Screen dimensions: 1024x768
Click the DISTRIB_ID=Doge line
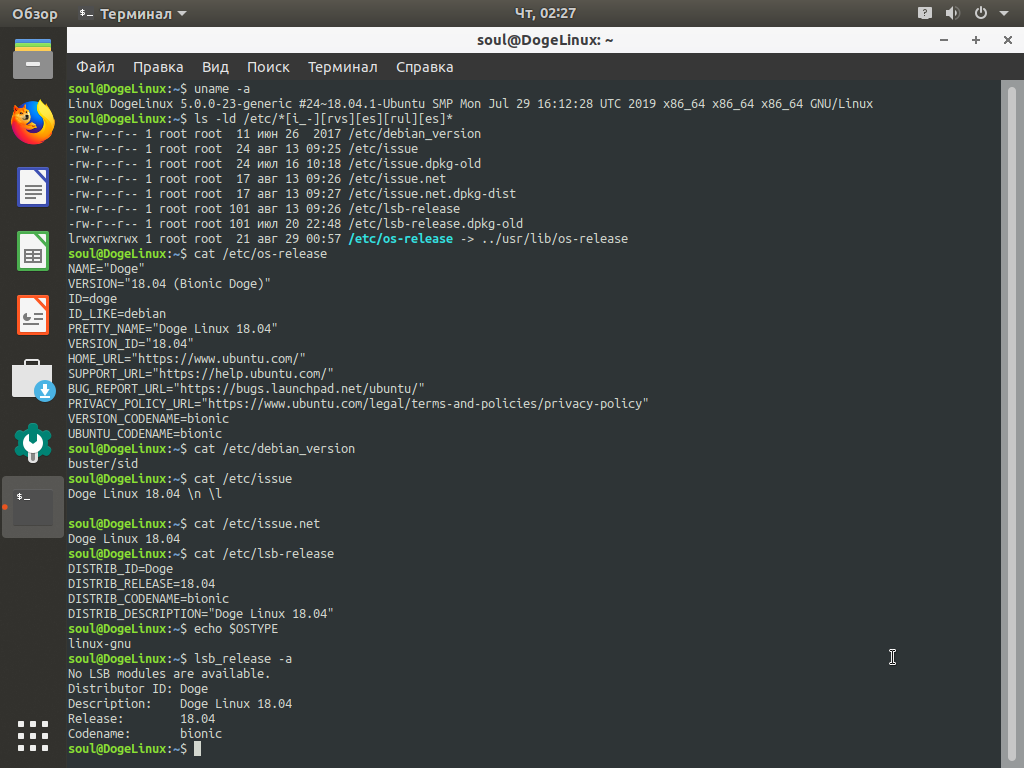click(121, 569)
